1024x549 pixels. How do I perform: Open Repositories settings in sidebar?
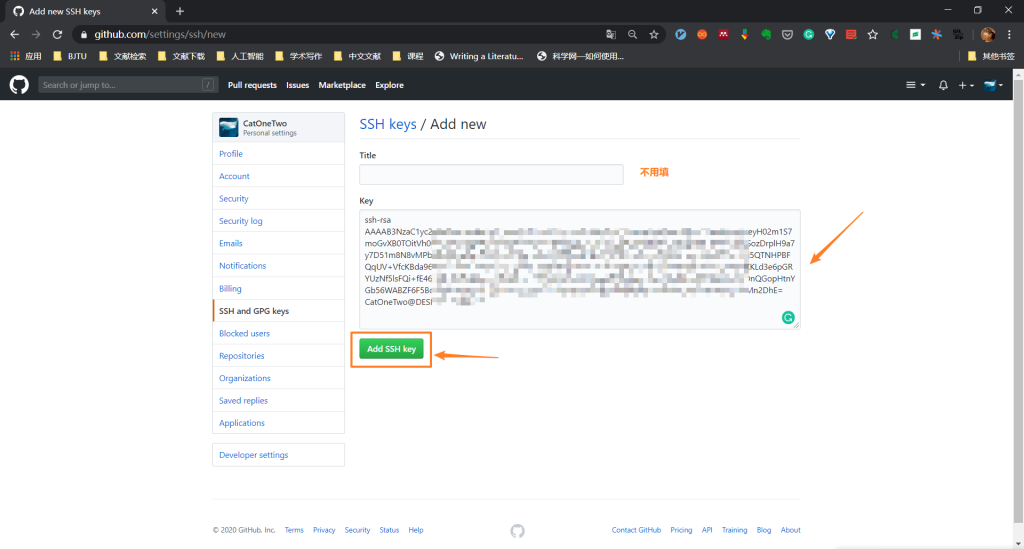click(x=278, y=356)
